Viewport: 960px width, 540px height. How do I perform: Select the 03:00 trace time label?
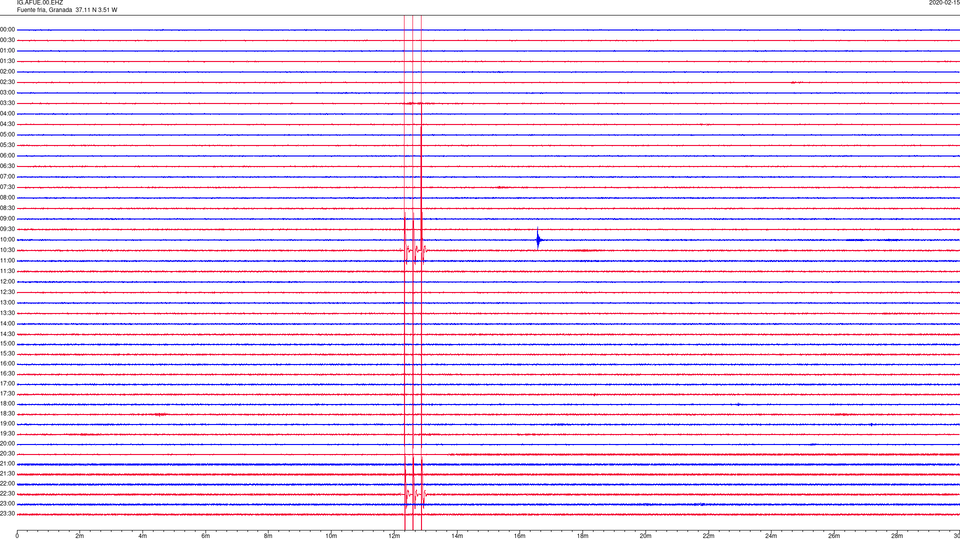click(7, 92)
